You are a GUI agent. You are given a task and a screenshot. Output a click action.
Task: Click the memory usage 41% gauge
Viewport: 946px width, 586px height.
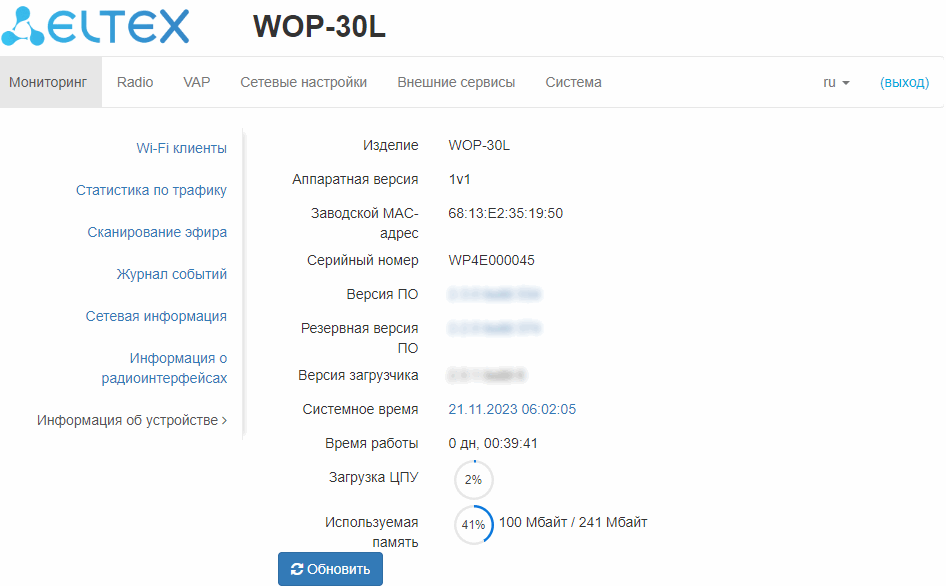coord(474,524)
